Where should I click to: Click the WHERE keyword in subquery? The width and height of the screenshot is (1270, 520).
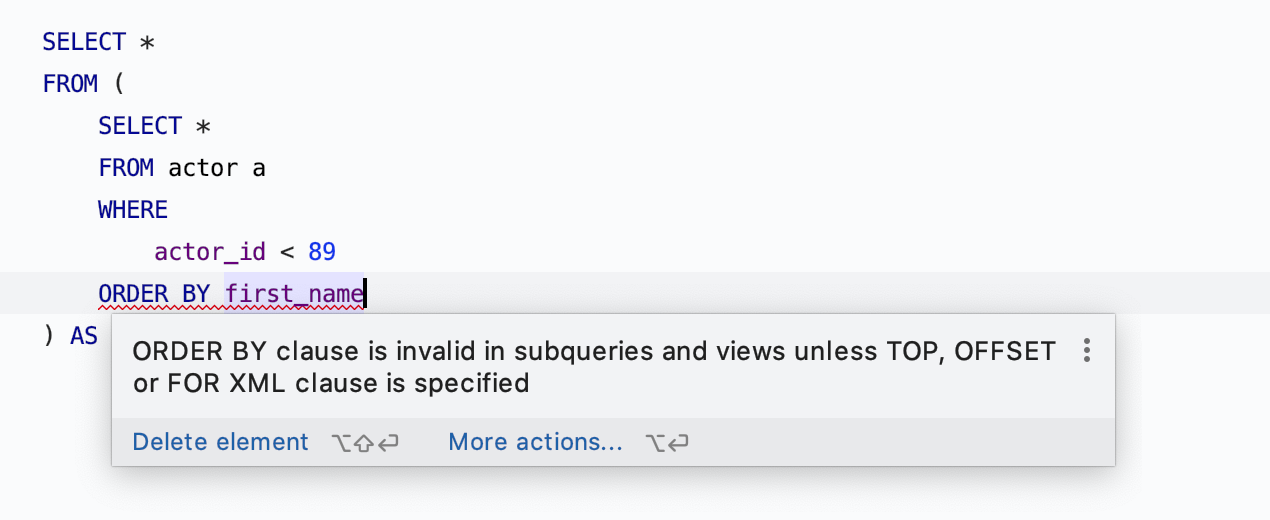(133, 210)
